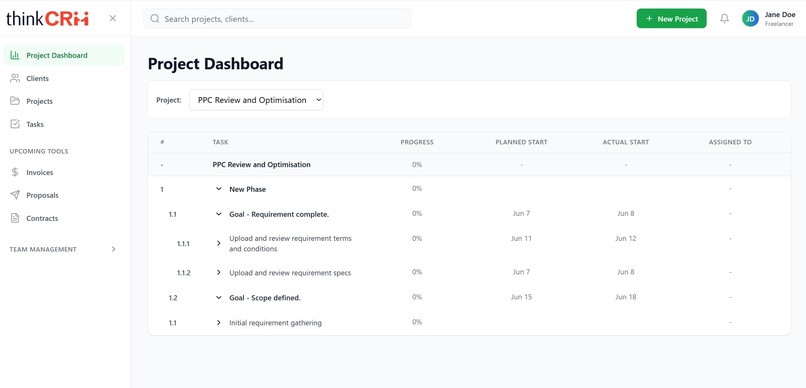Navigate to Tasks
Image resolution: width=806 pixels, height=388 pixels.
64,124
